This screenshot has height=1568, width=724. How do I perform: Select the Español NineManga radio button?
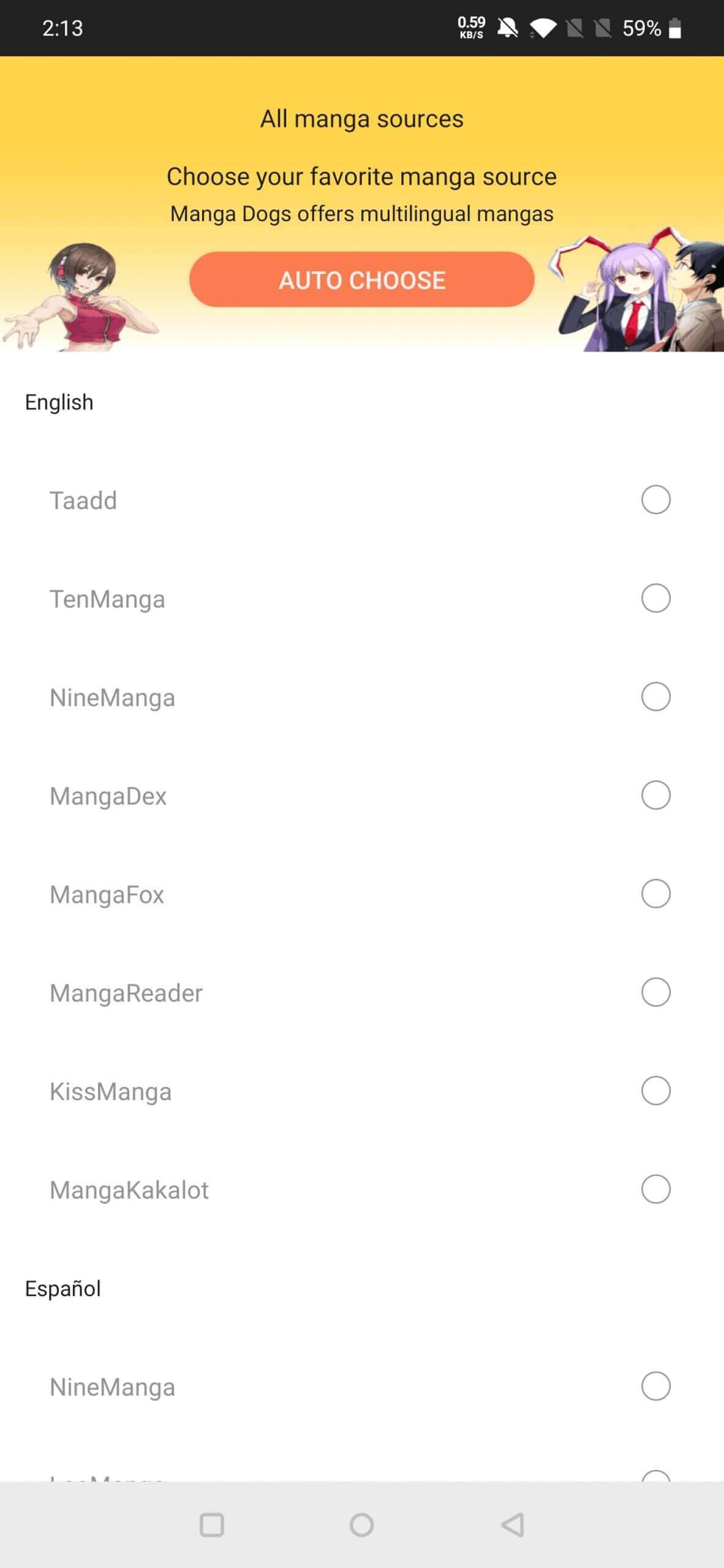click(x=655, y=1386)
